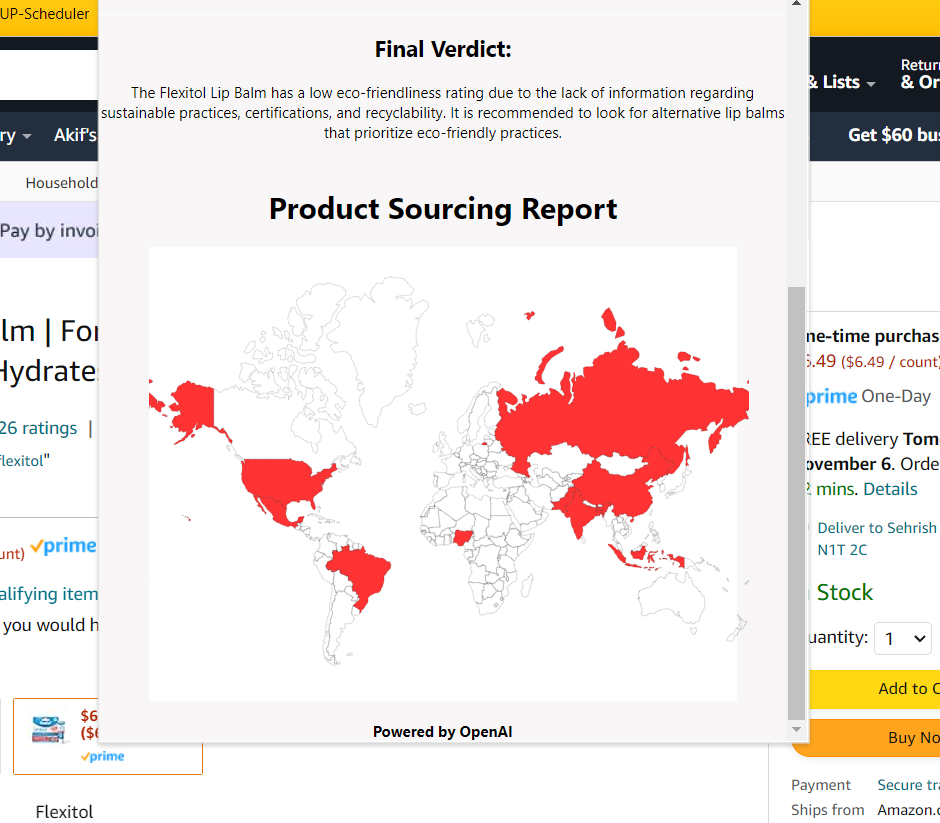Open the 26 ratings link
The width and height of the screenshot is (940, 823).
pyautogui.click(x=38, y=428)
